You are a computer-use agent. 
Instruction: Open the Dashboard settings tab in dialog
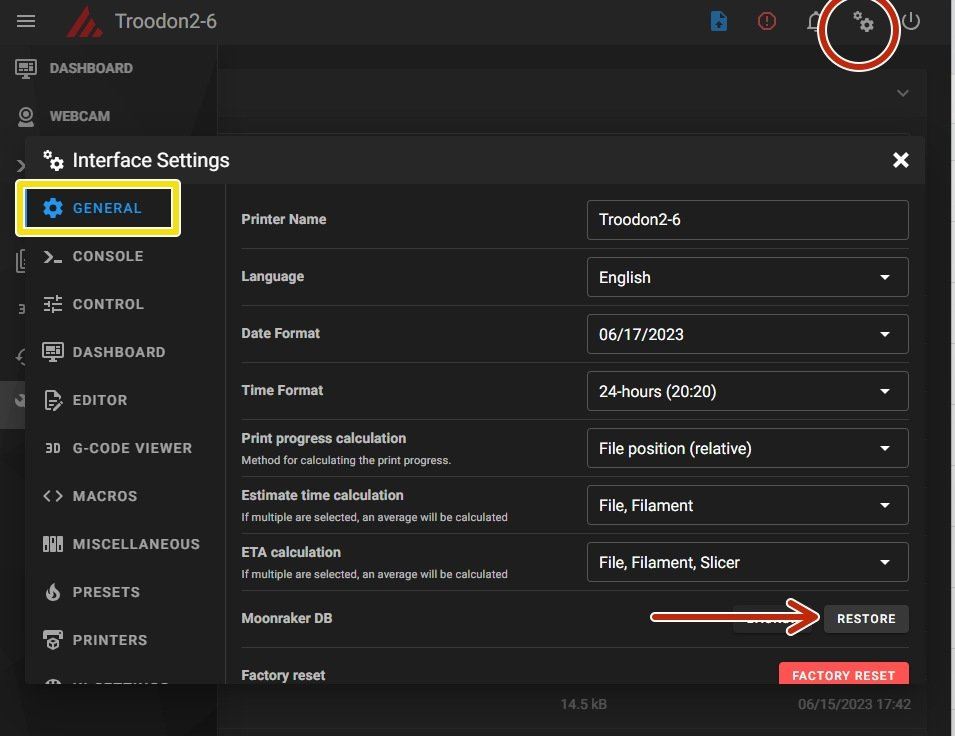click(x=125, y=352)
